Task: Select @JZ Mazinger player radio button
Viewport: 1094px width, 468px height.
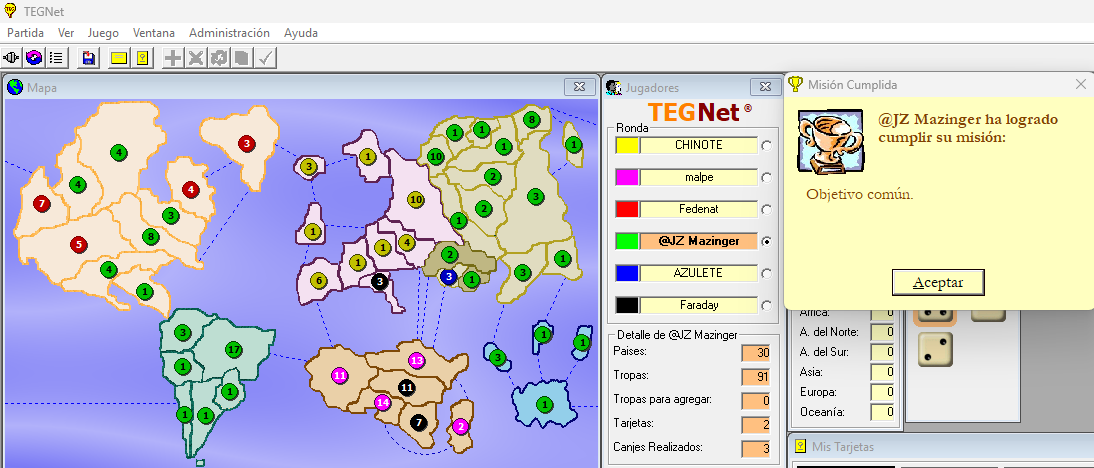Action: (767, 241)
